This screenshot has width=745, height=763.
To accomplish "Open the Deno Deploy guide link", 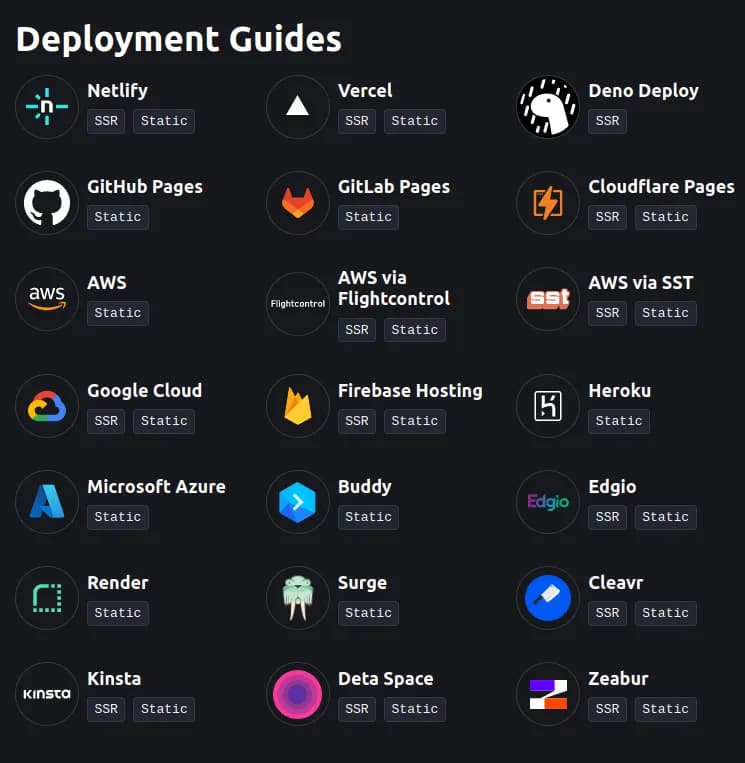I will point(643,91).
